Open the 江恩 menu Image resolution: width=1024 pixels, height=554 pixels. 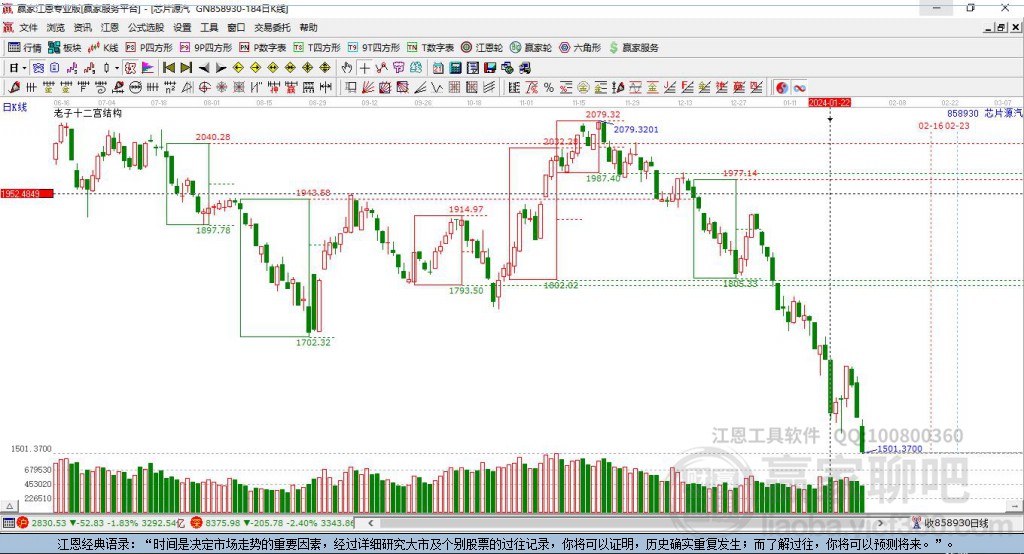[110, 27]
